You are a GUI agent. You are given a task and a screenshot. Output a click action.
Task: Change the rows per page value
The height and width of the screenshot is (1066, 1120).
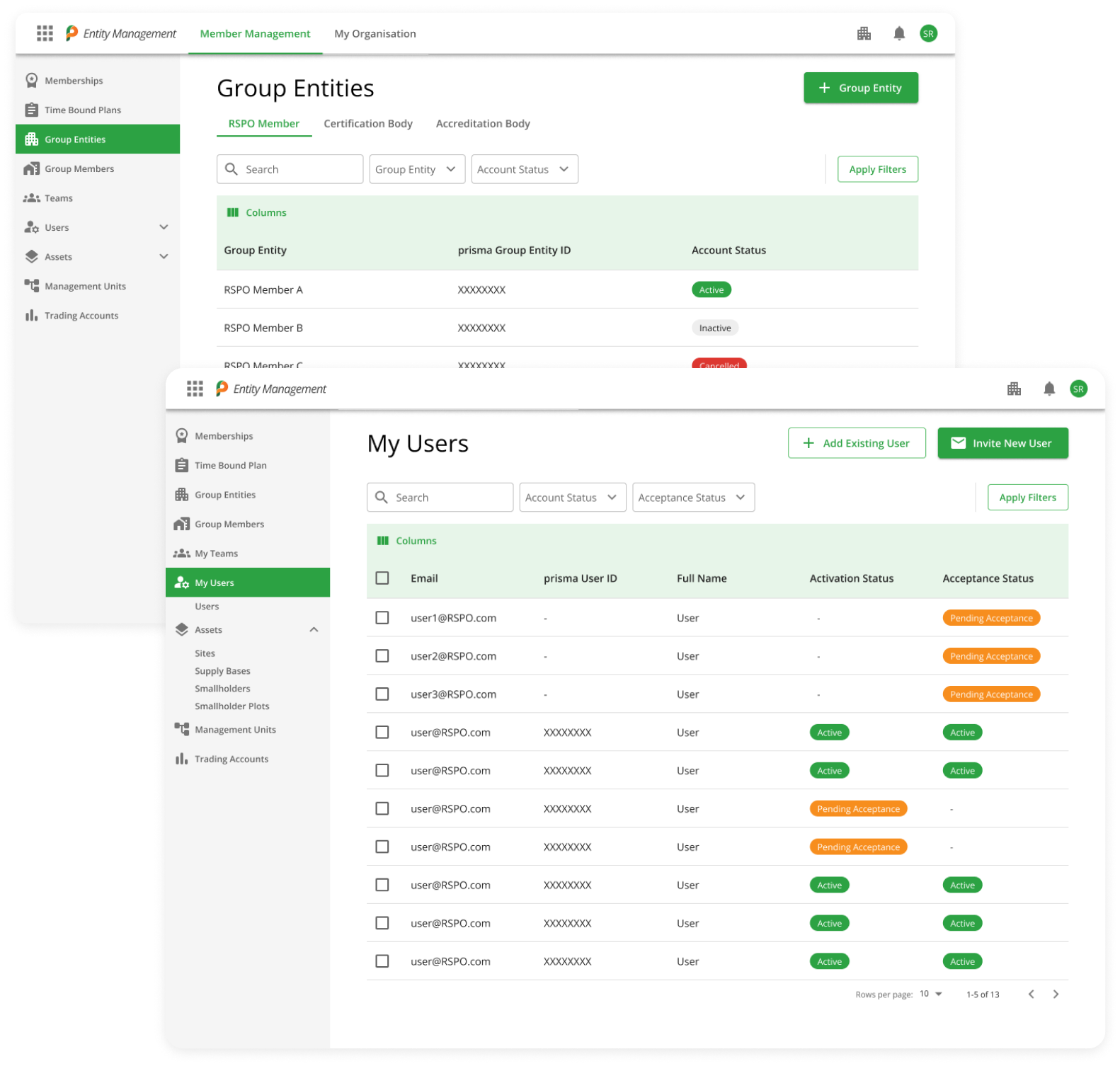point(930,994)
